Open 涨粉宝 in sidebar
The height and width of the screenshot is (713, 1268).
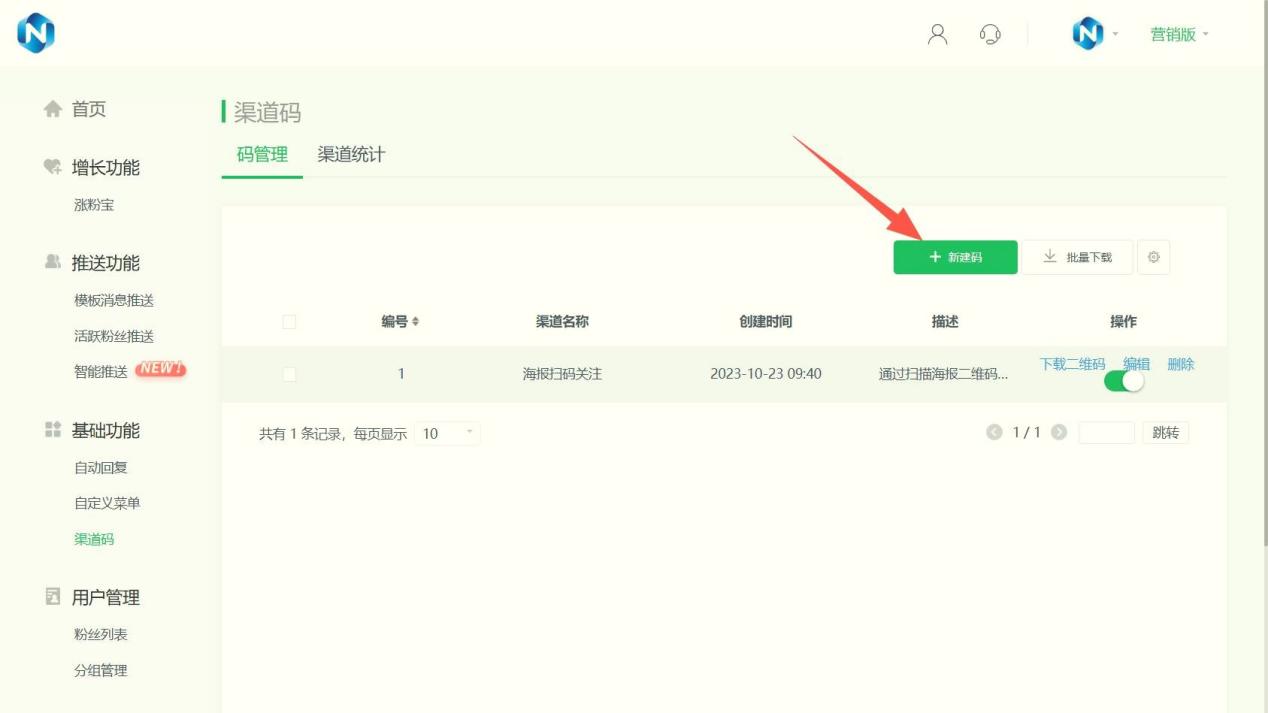[94, 205]
